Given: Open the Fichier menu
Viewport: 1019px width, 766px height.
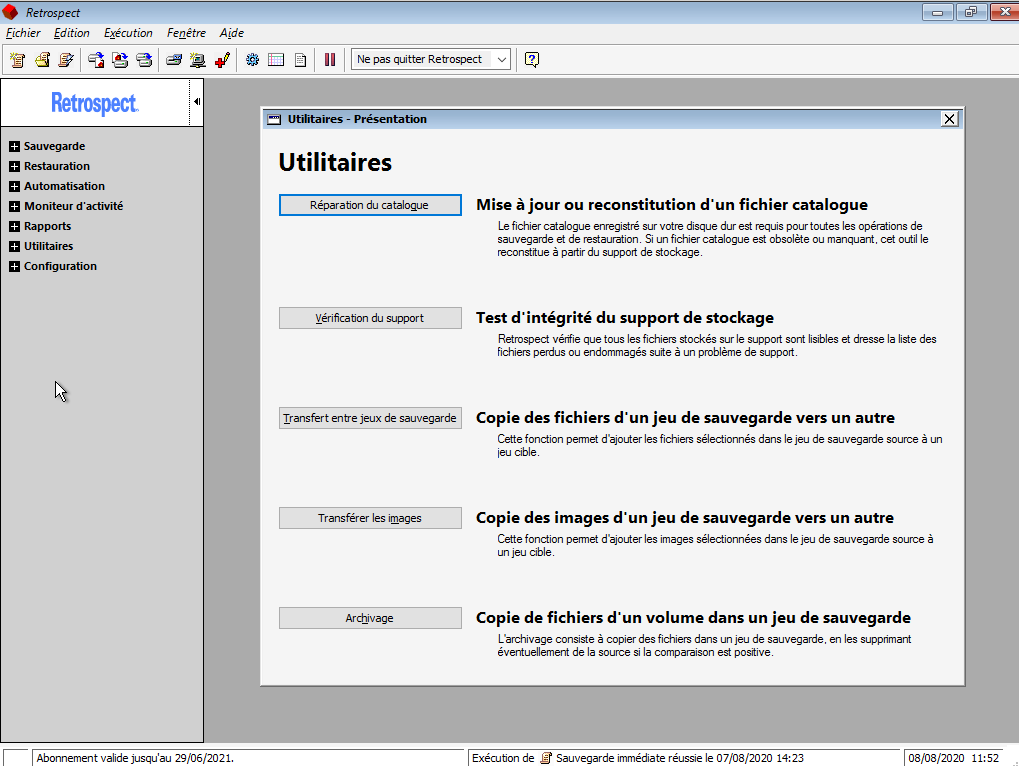Looking at the screenshot, I should click(23, 33).
